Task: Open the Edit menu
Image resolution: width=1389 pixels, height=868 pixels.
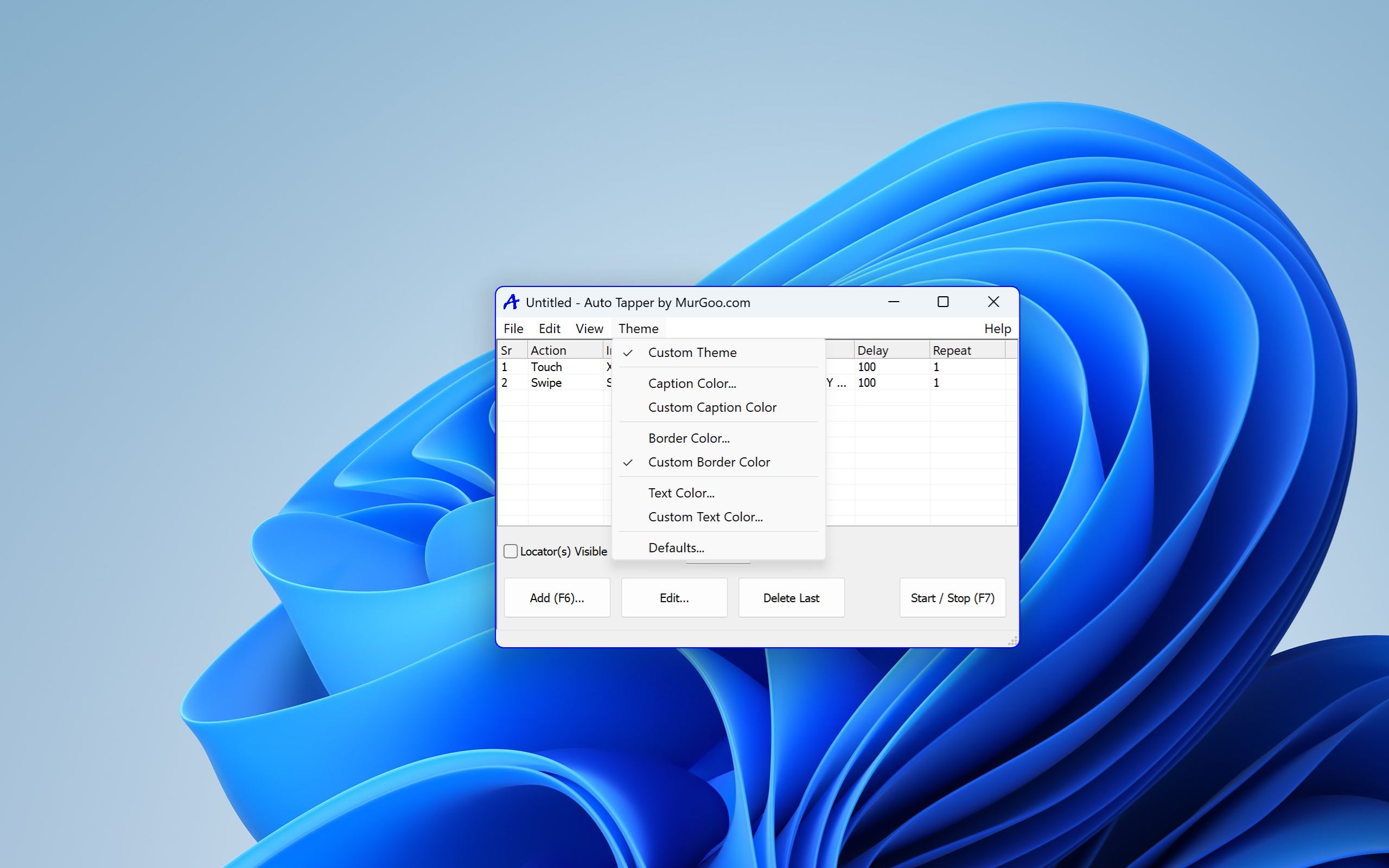Action: [549, 328]
